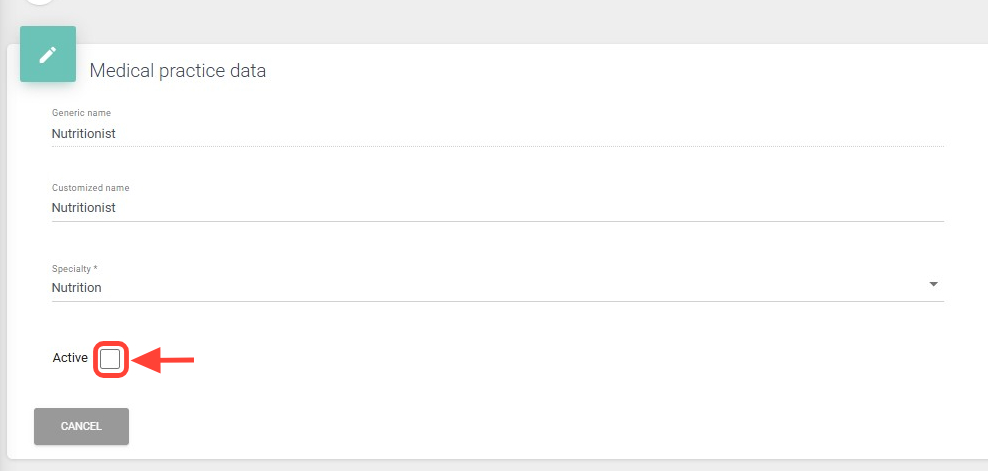The width and height of the screenshot is (988, 471).
Task: Click empty card area right of CANCEL
Action: point(500,426)
